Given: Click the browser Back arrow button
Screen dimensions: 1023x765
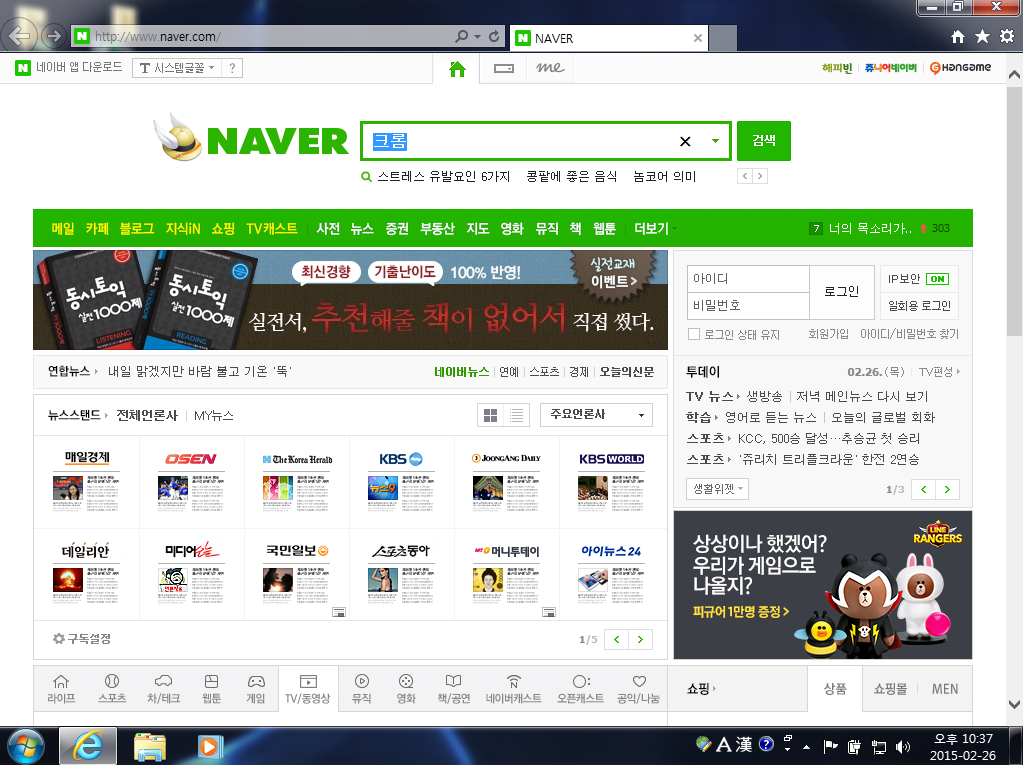Looking at the screenshot, I should tap(20, 35).
